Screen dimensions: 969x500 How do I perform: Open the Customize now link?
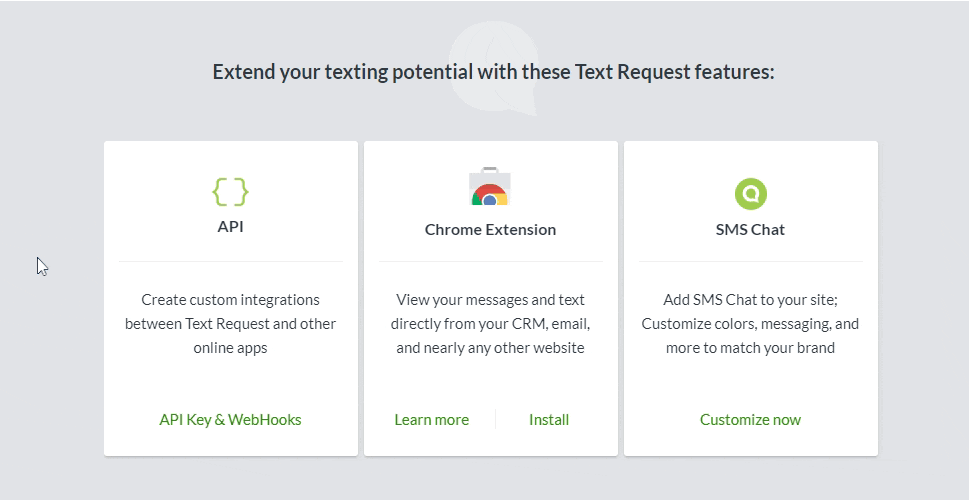(750, 420)
